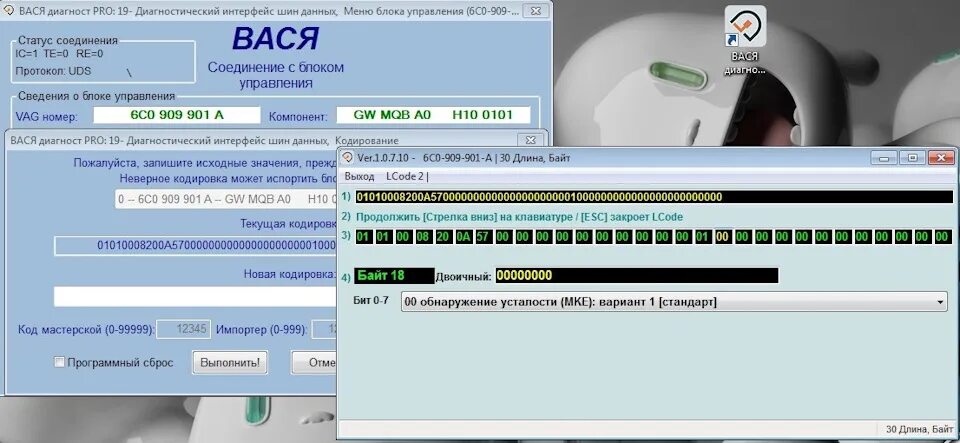Click the partially hidden Отмена button
This screenshot has width=960, height=443.
[315, 362]
